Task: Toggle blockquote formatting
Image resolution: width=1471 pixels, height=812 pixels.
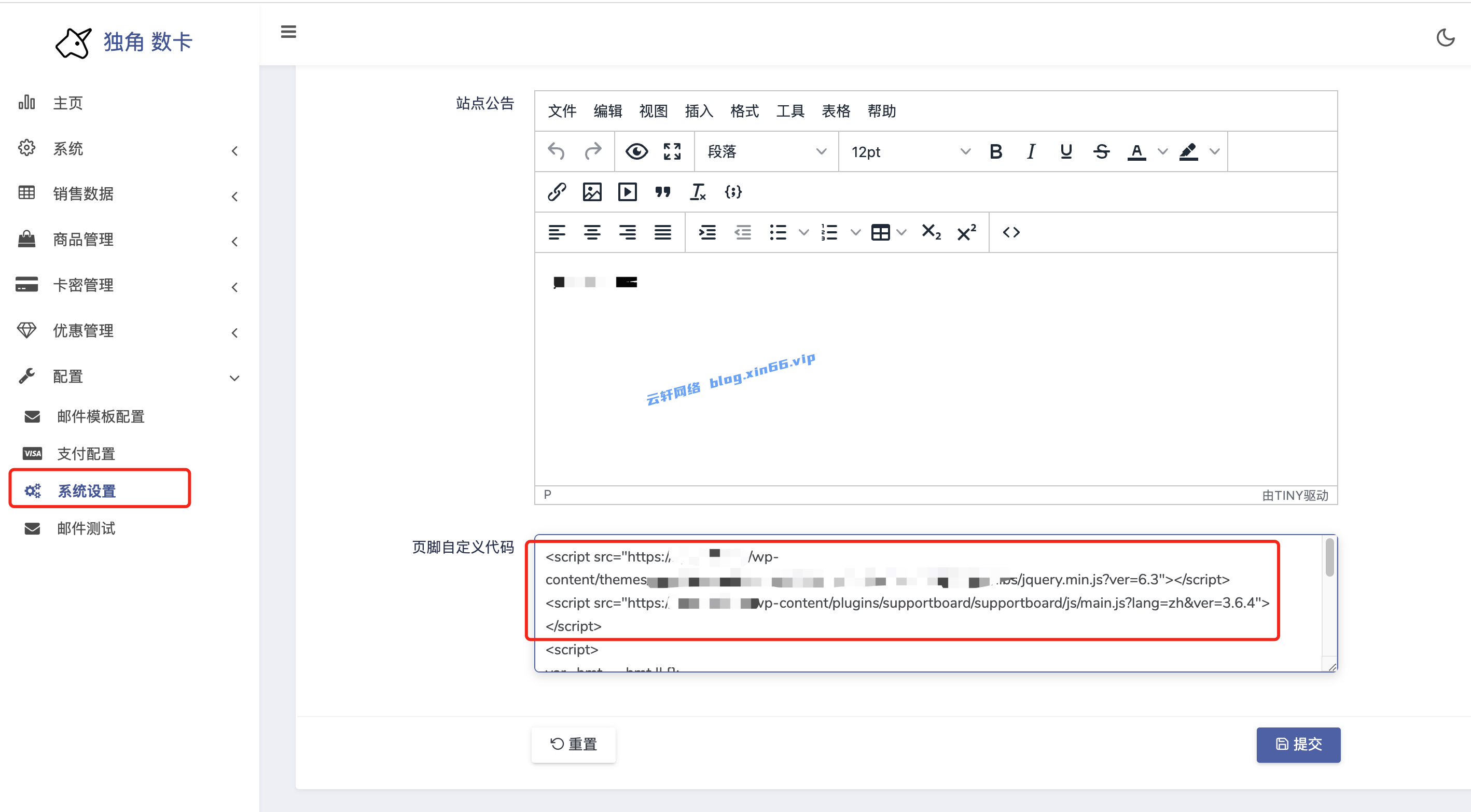Action: pos(662,192)
